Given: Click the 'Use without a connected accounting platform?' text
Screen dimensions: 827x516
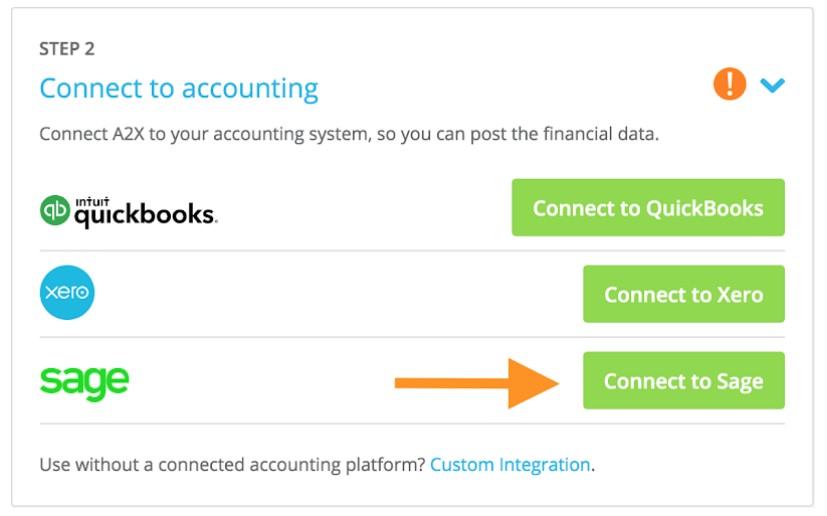Looking at the screenshot, I should [232, 465].
